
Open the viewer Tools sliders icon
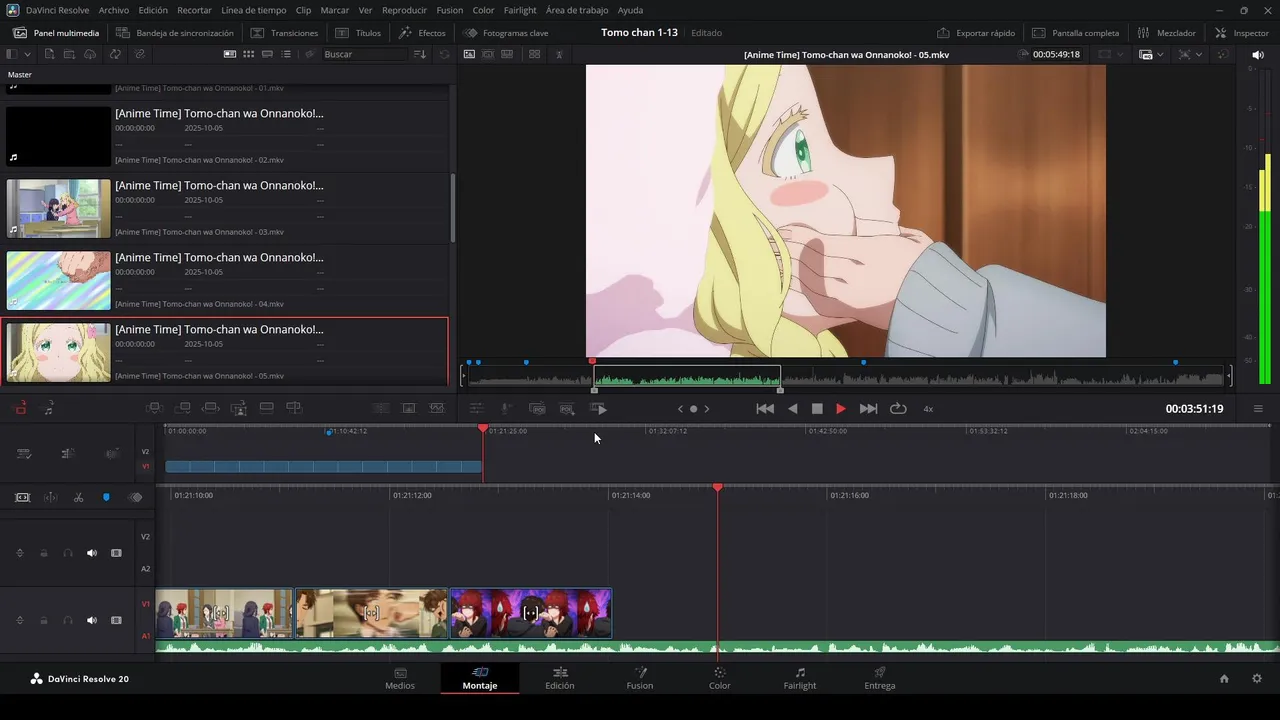(476, 408)
